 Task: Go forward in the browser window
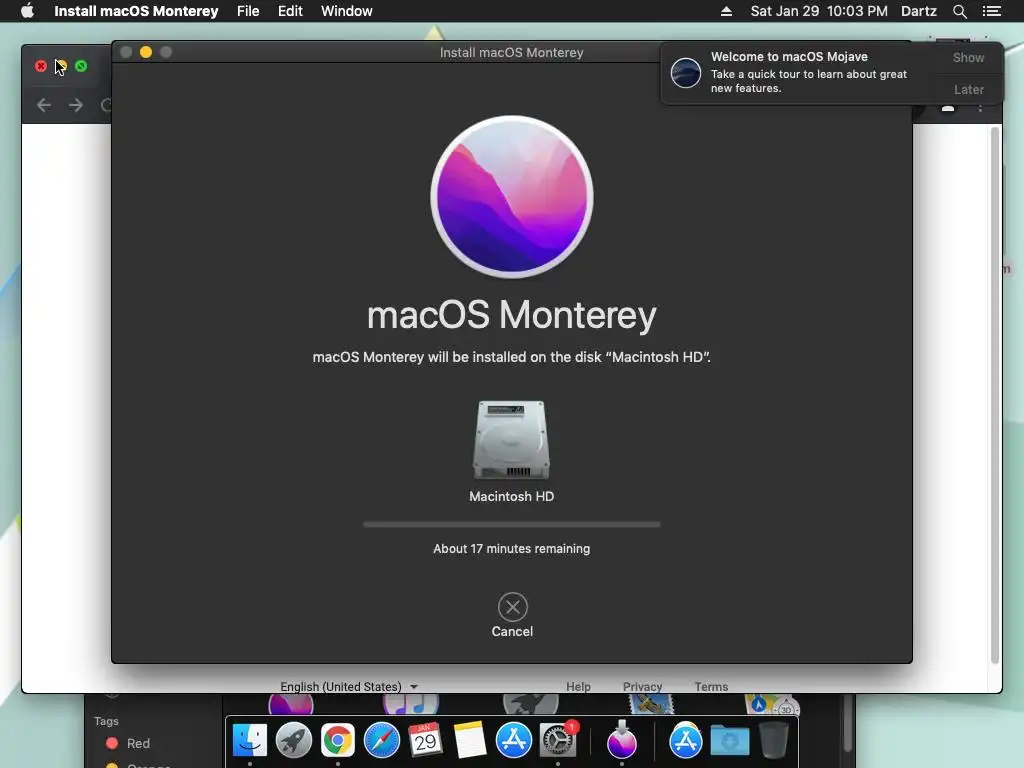[76, 105]
